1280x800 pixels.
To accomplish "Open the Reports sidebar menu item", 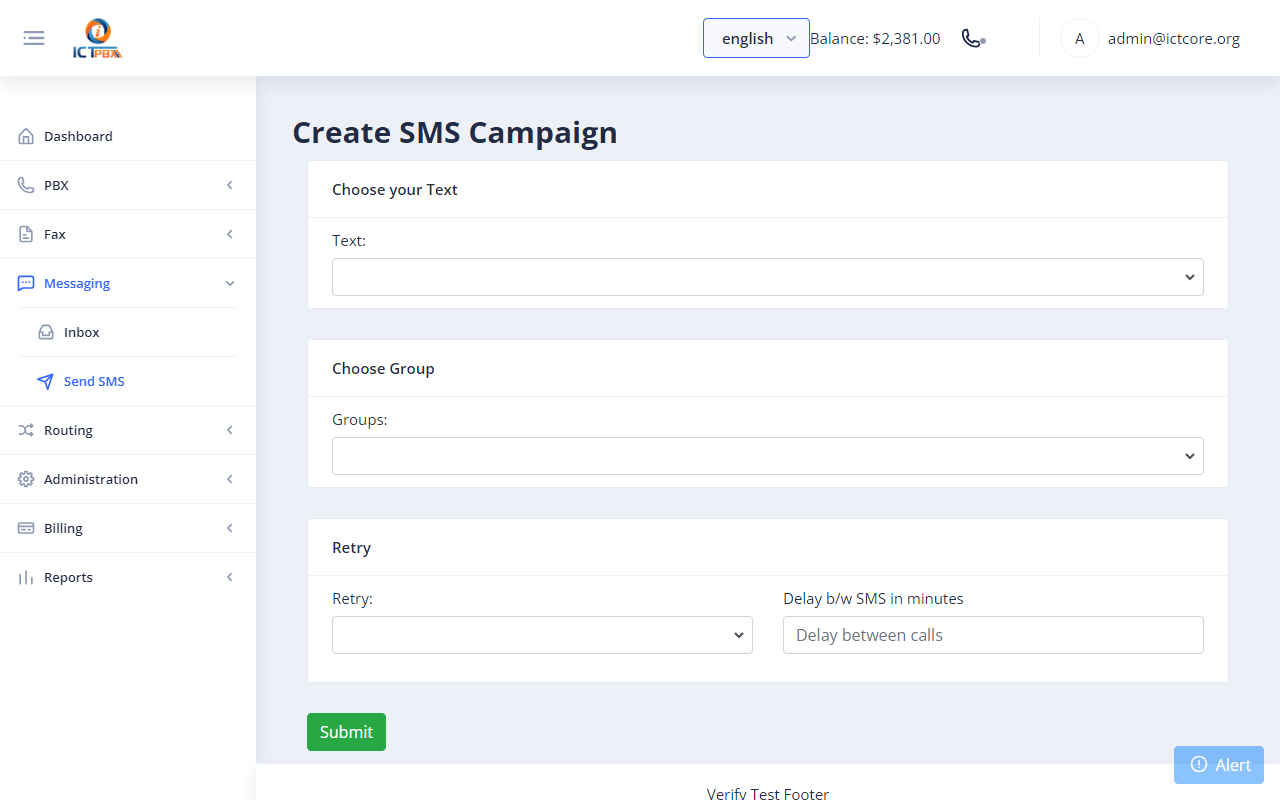I will pyautogui.click(x=128, y=577).
